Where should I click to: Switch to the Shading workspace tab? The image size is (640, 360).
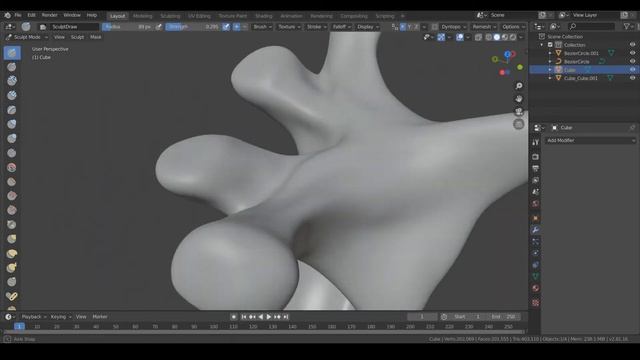(264, 16)
